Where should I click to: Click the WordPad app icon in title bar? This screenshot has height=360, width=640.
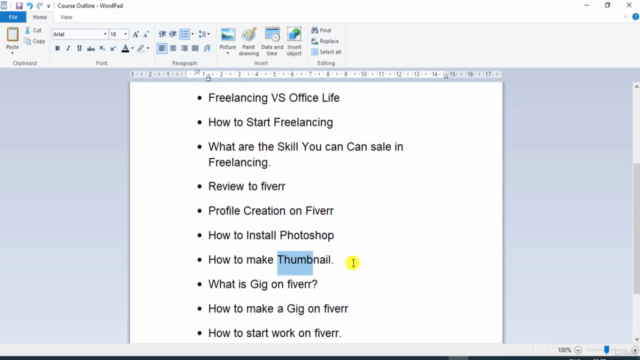pos(4,5)
